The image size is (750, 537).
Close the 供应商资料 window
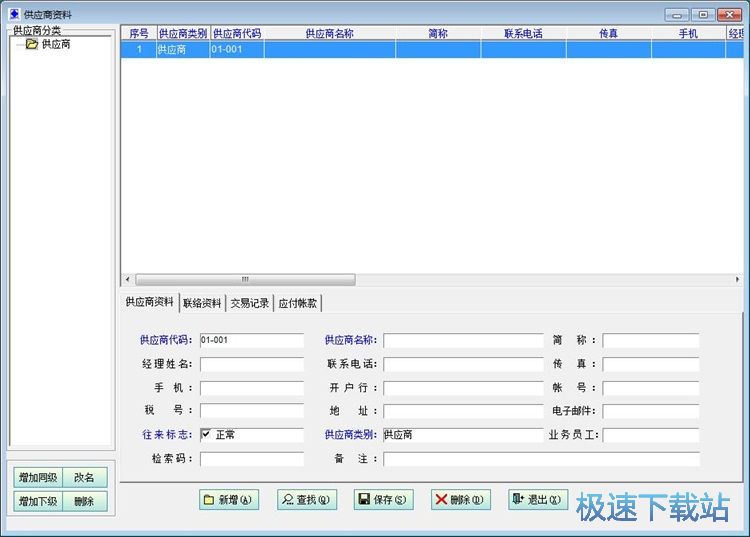click(x=729, y=15)
